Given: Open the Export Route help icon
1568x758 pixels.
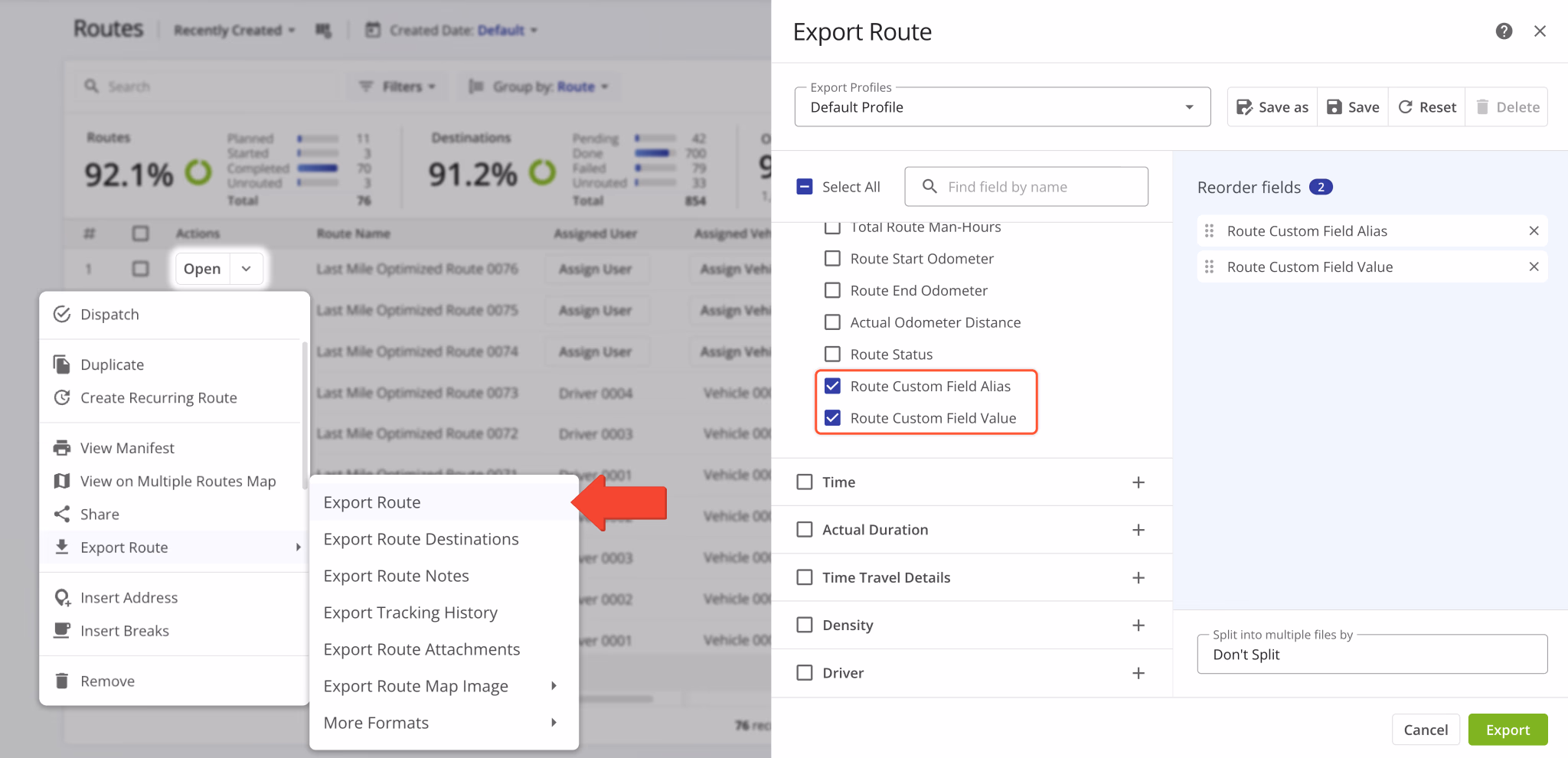Looking at the screenshot, I should [x=1504, y=31].
